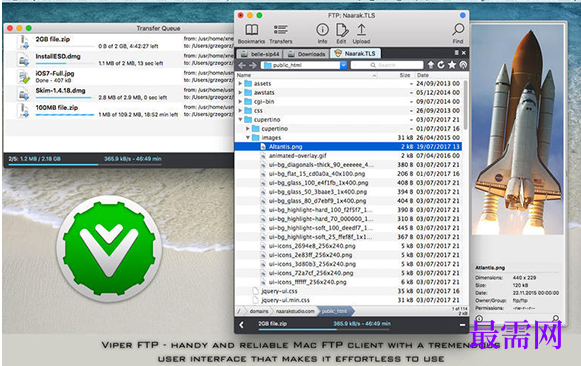Viewport: 581px width, 366px height.
Task: Bookmark this folder with the star icon
Action: tap(452, 65)
